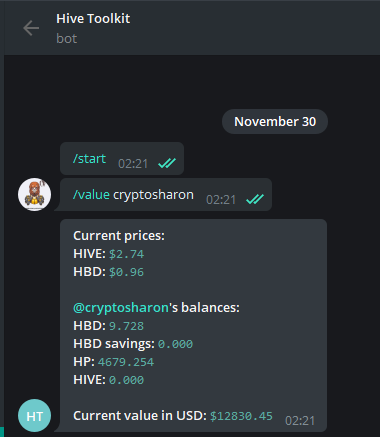The height and width of the screenshot is (437, 380).
Task: Click double checkmark on /start message
Action: [167, 163]
